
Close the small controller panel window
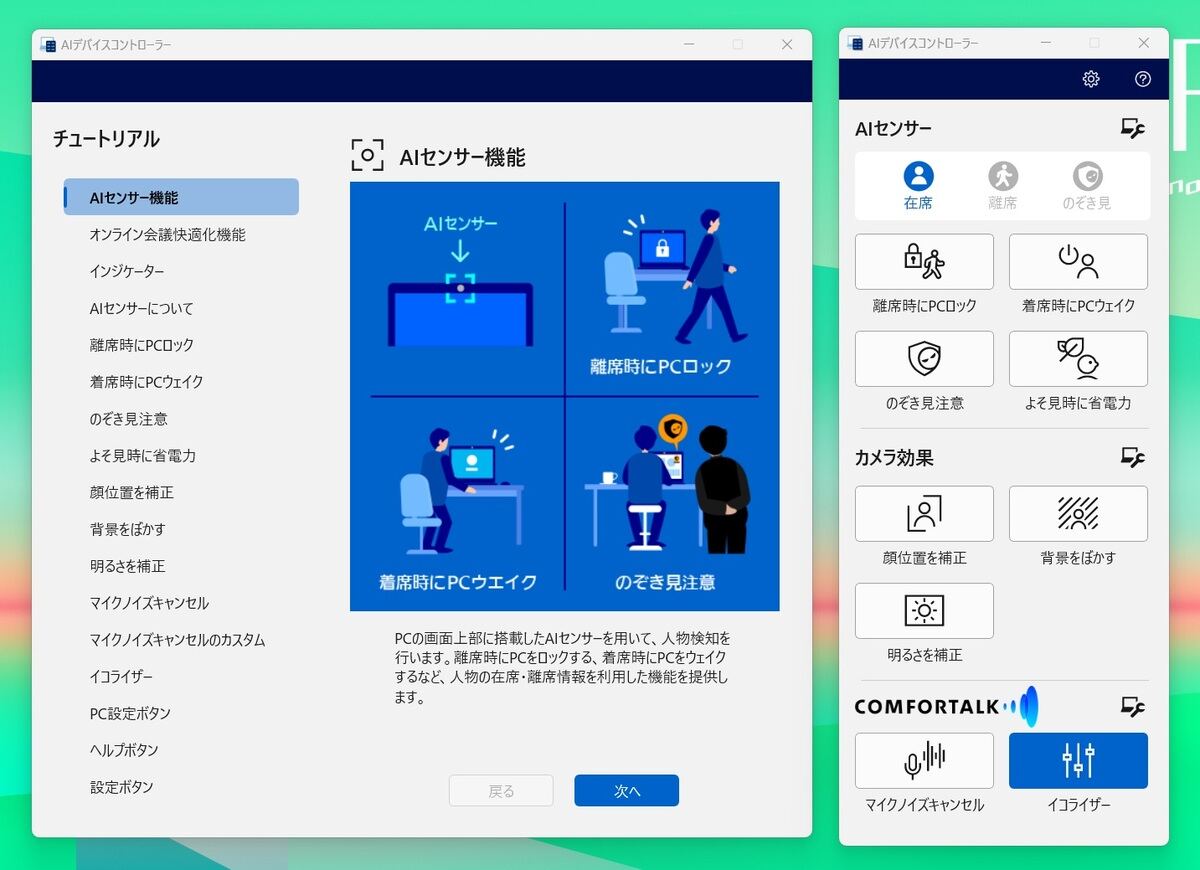1144,43
